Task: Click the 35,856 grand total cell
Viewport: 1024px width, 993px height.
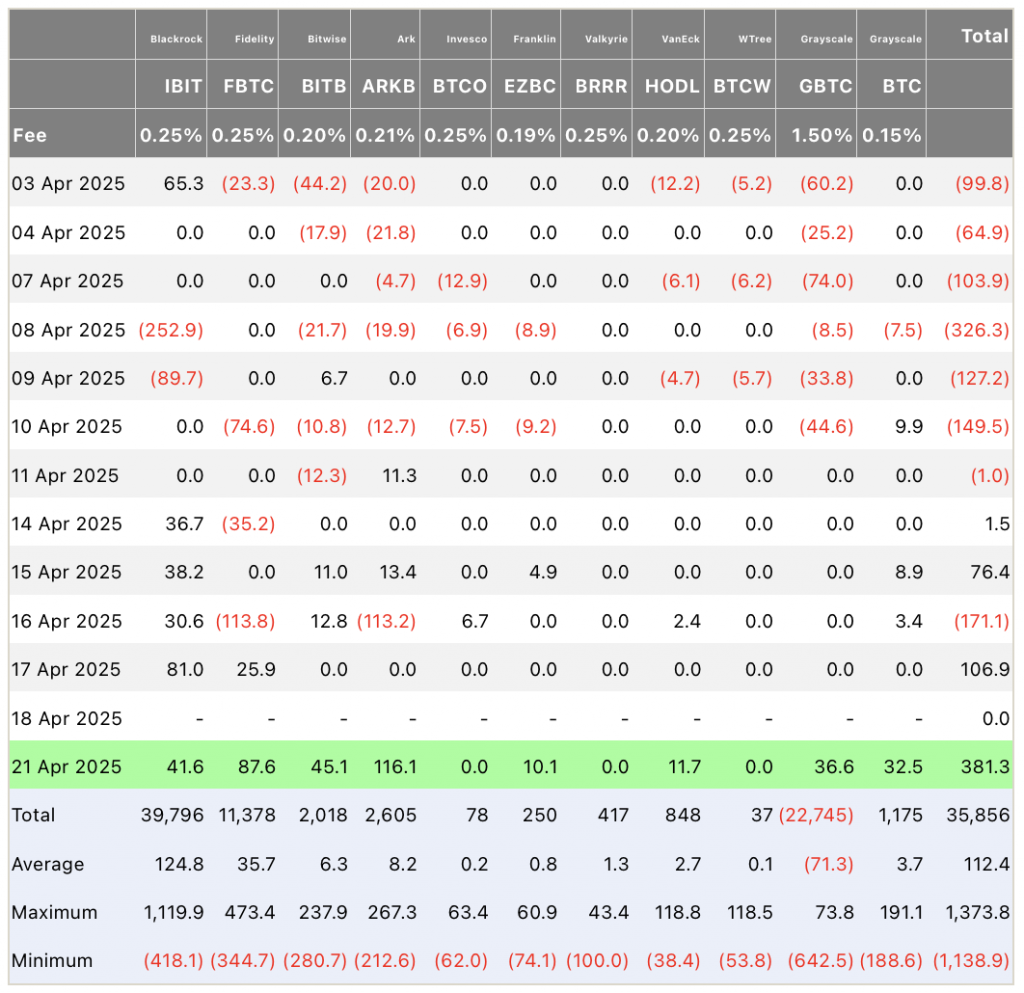Action: click(978, 815)
